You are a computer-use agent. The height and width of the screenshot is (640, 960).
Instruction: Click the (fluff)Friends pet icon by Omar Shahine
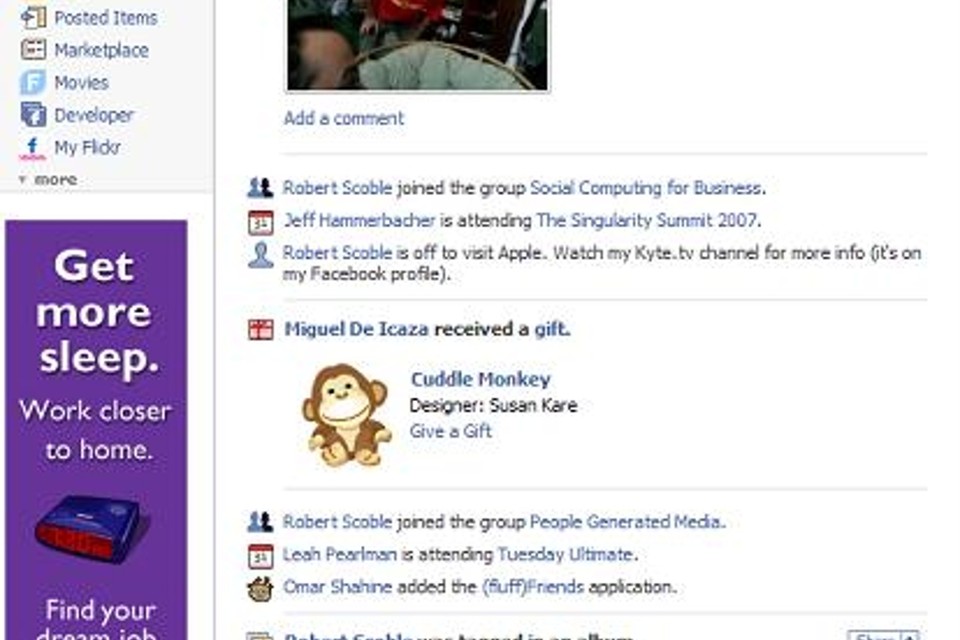pos(260,589)
